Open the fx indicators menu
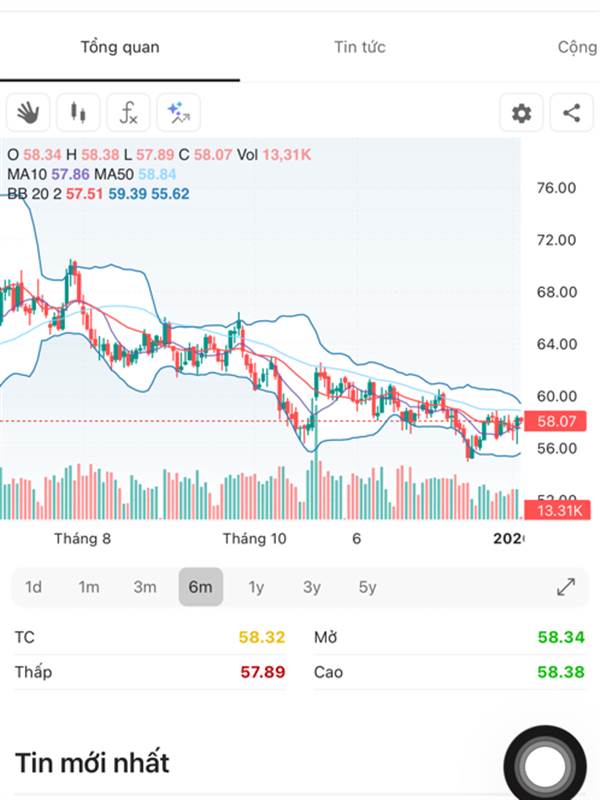This screenshot has width=600, height=800. coord(128,113)
